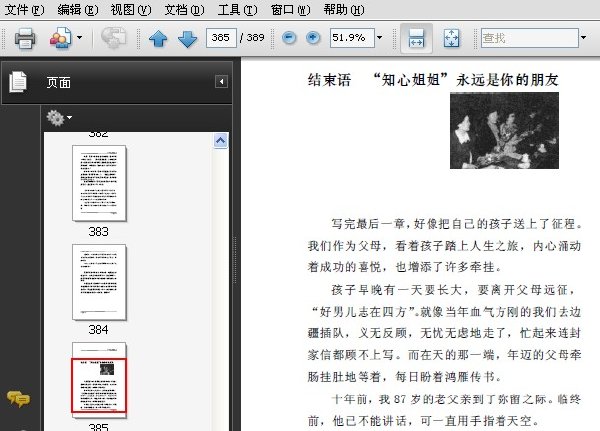This screenshot has height=431, width=600.
Task: Collapse the Pages panel with arrow button
Action: click(222, 82)
